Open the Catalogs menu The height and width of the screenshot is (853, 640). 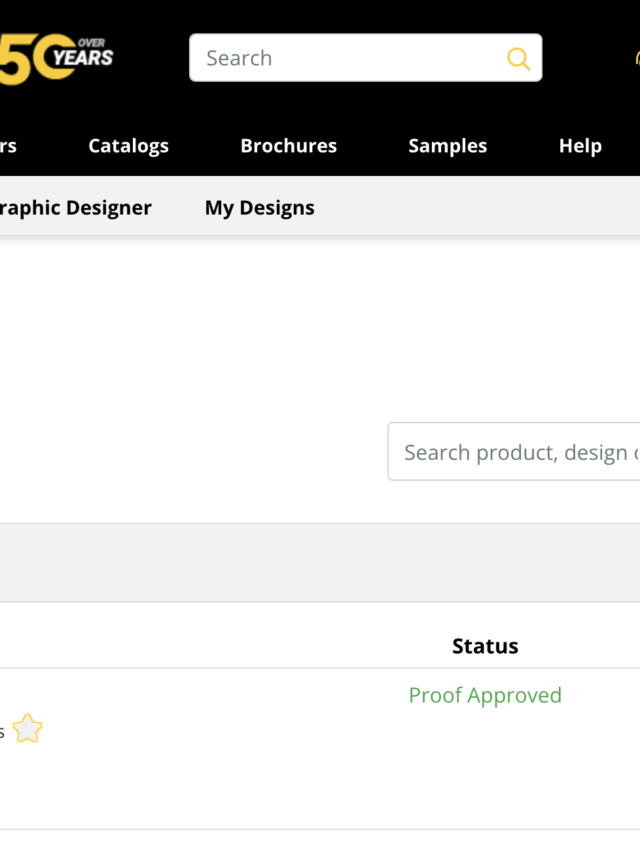[x=128, y=146]
